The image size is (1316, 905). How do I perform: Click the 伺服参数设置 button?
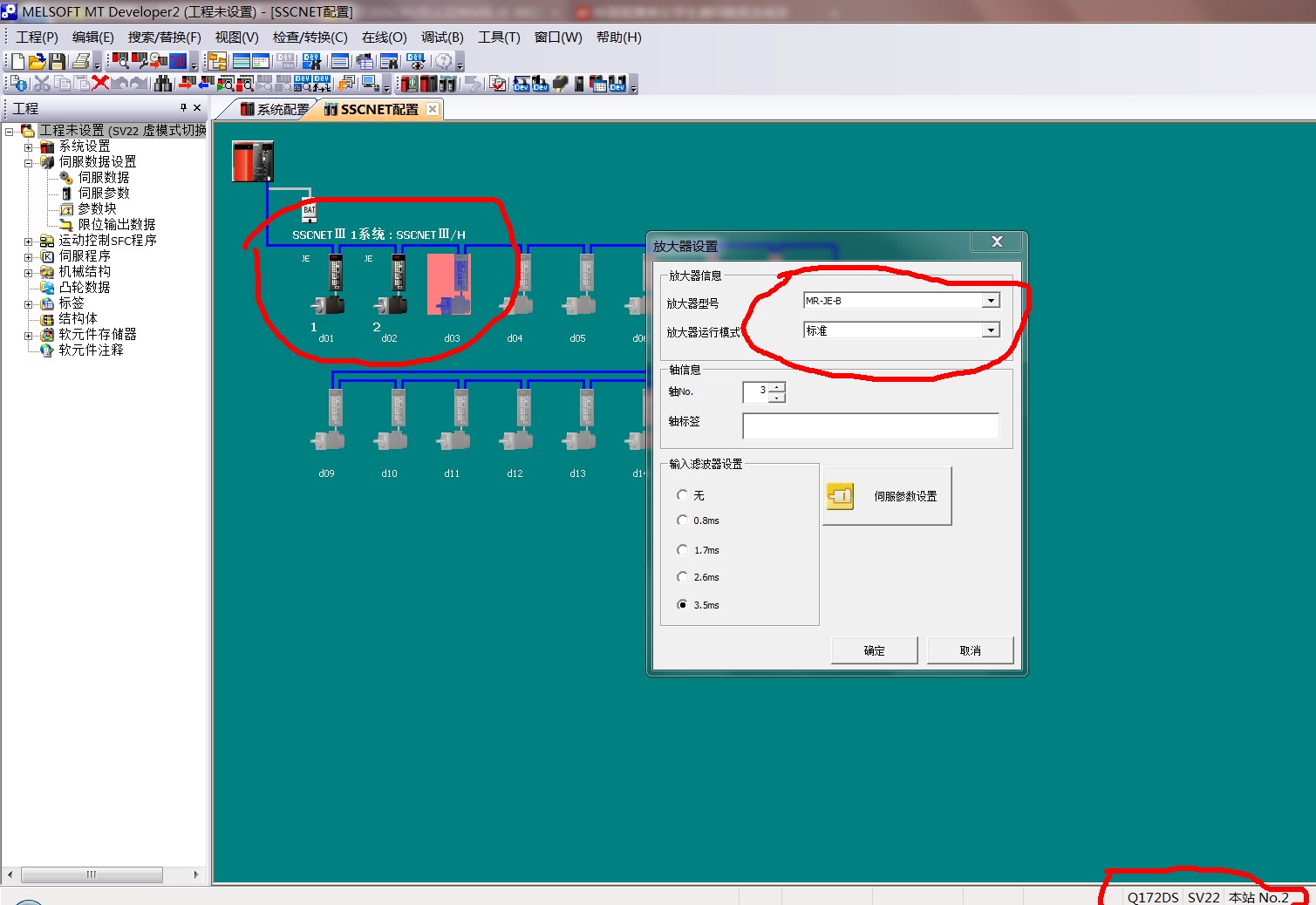pyautogui.click(x=887, y=496)
